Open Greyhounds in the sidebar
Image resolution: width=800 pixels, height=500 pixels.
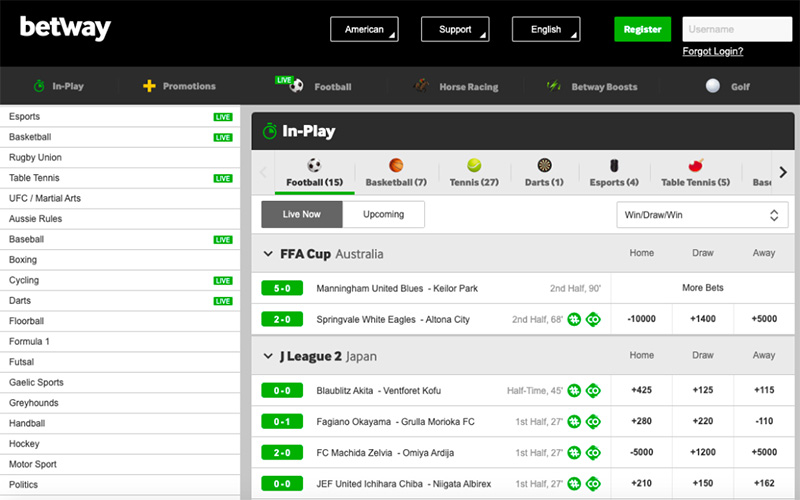[120, 403]
